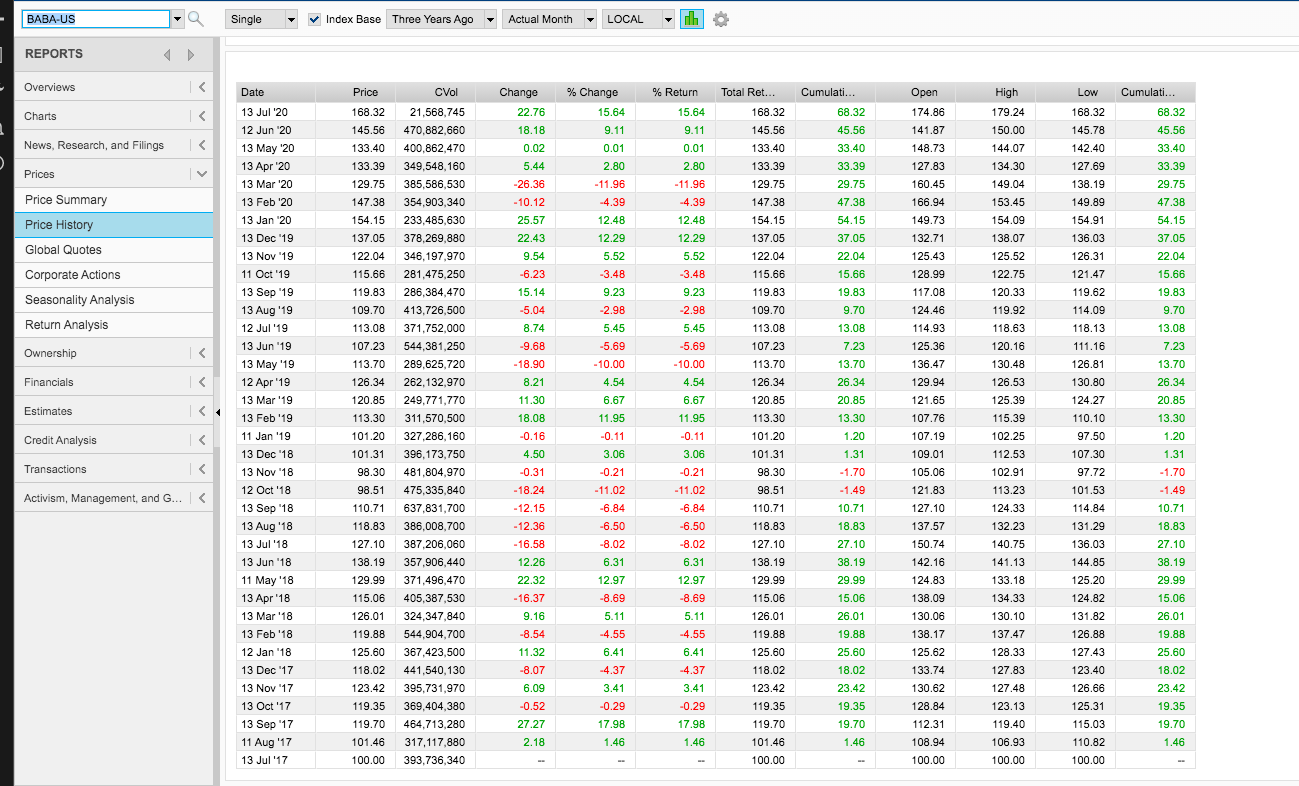Viewport: 1299px width, 786px height.
Task: Click the BABA-US ticker input field
Action: coord(95,19)
